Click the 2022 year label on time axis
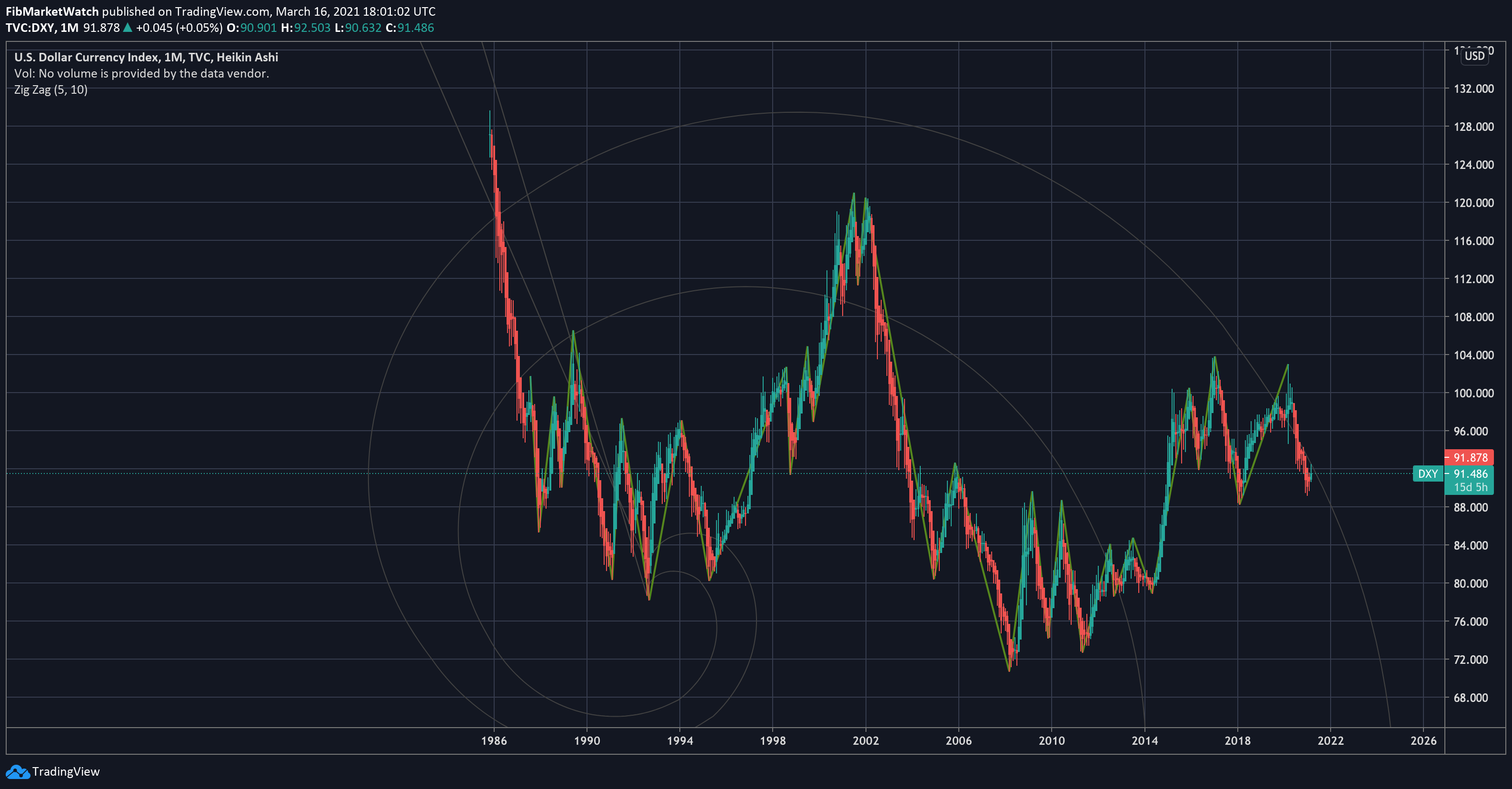Screen dimensions: 1512x789 click(1330, 741)
